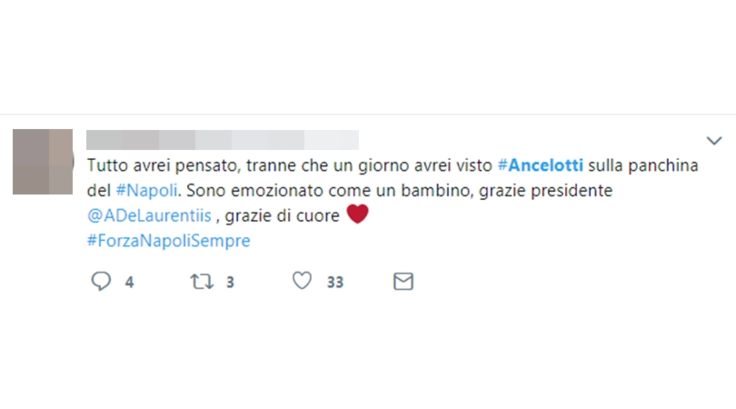This screenshot has width=736, height=409.
Task: Click the reply count number 4
Action: [x=130, y=282]
